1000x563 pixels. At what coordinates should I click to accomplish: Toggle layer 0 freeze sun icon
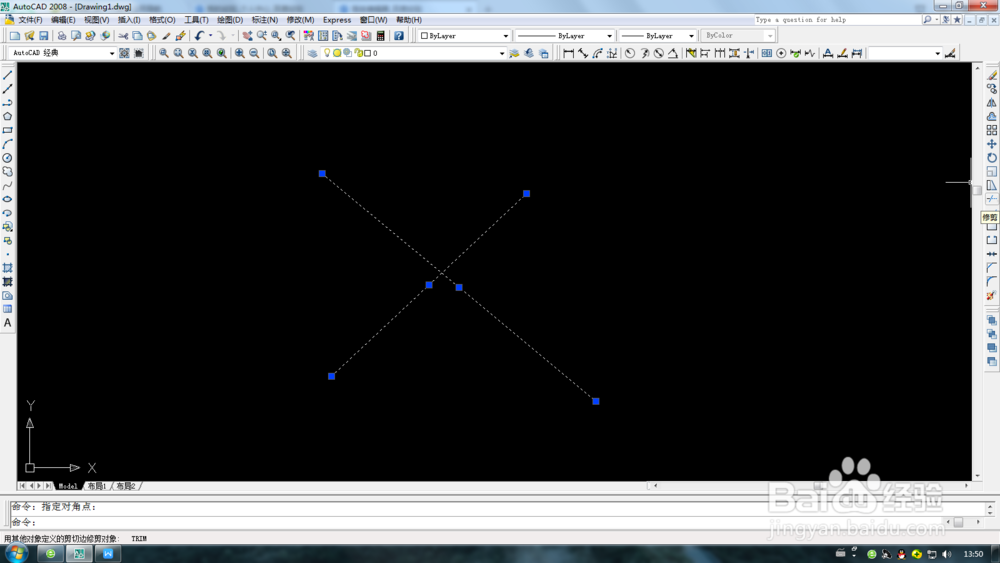point(337,53)
